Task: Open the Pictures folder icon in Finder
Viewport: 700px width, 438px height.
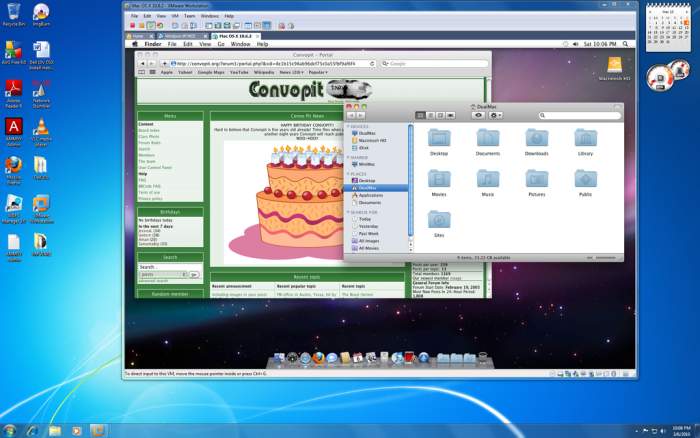Action: [537, 179]
